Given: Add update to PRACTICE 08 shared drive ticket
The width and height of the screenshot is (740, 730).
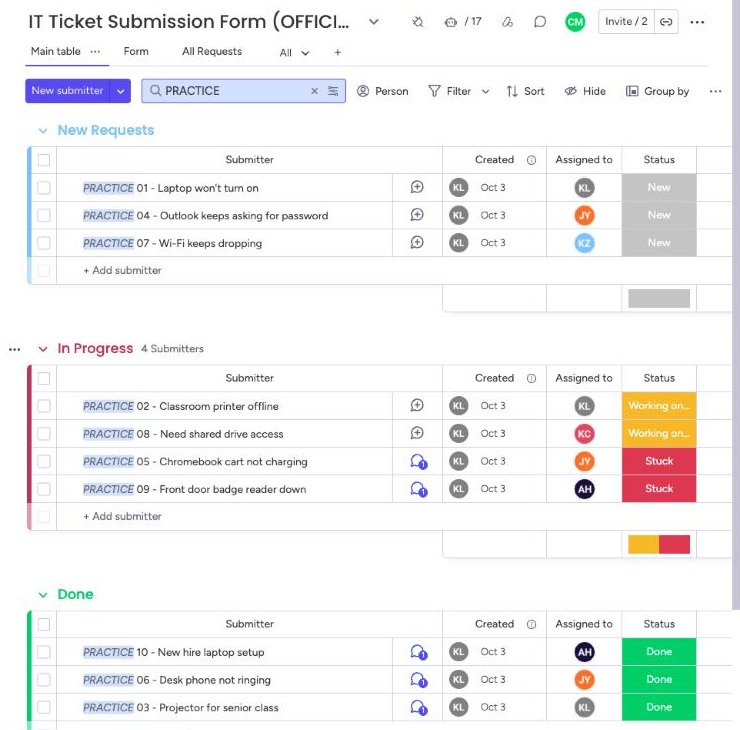Looking at the screenshot, I should click(x=417, y=433).
